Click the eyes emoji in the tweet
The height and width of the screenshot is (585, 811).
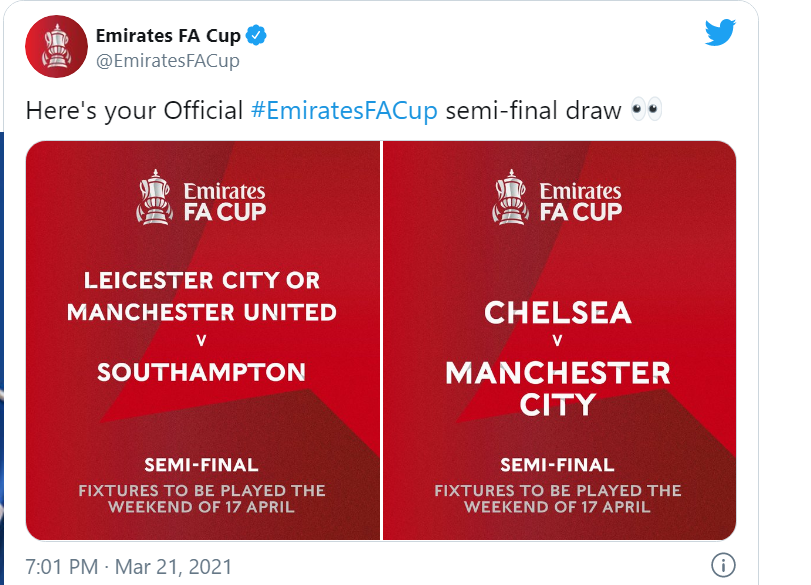646,111
